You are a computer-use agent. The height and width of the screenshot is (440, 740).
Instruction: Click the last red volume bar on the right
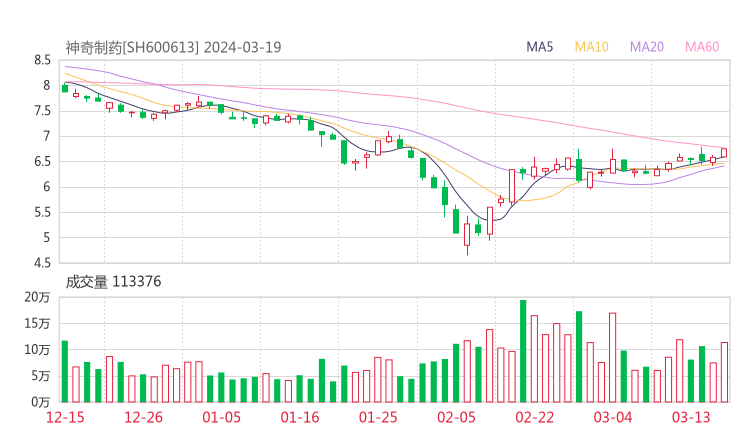coord(724,371)
